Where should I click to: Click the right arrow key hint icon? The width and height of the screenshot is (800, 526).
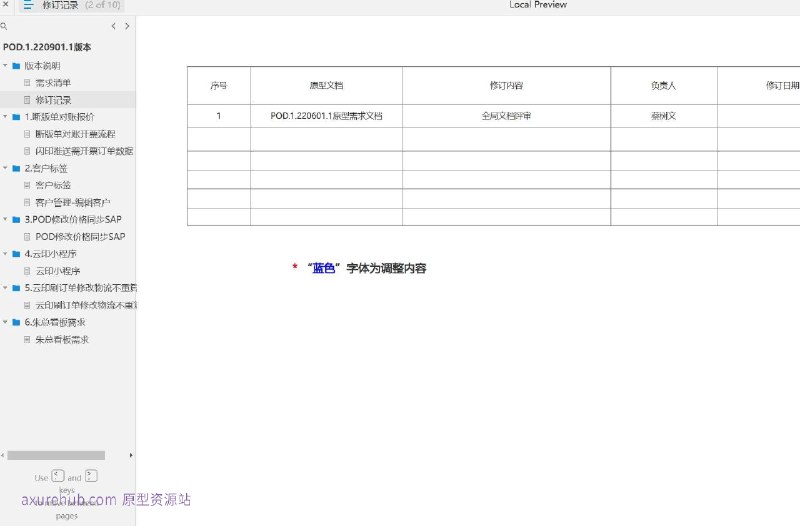click(x=91, y=476)
